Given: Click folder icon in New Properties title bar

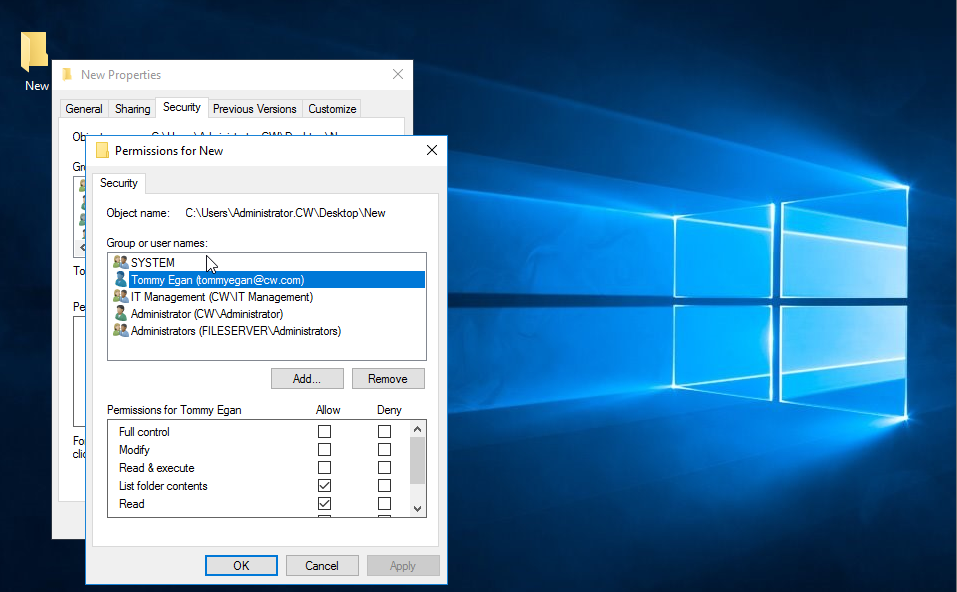Looking at the screenshot, I should coord(67,75).
